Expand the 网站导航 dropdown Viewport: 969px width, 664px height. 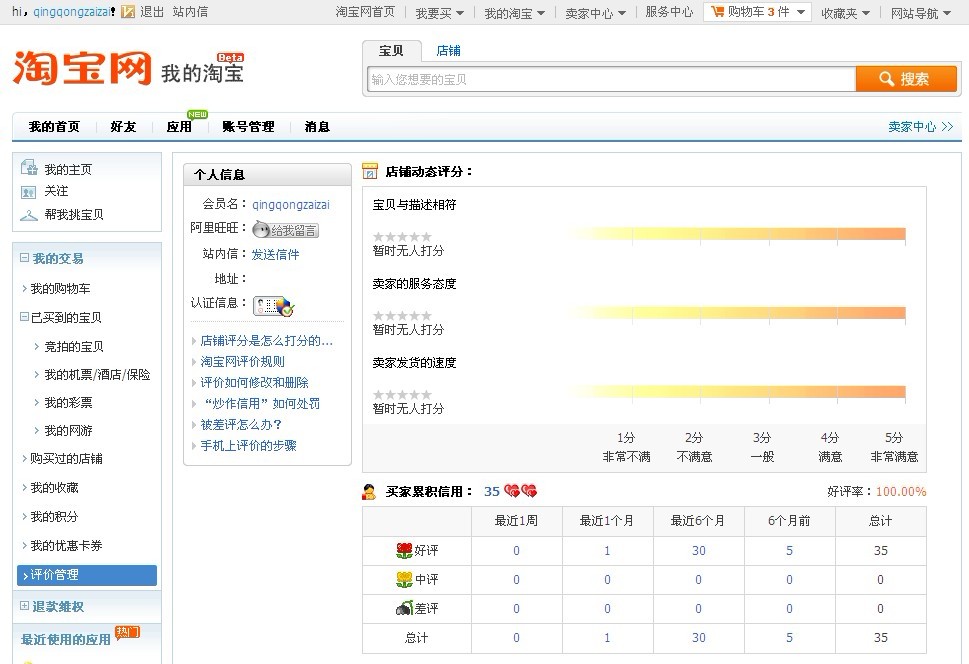coord(920,13)
